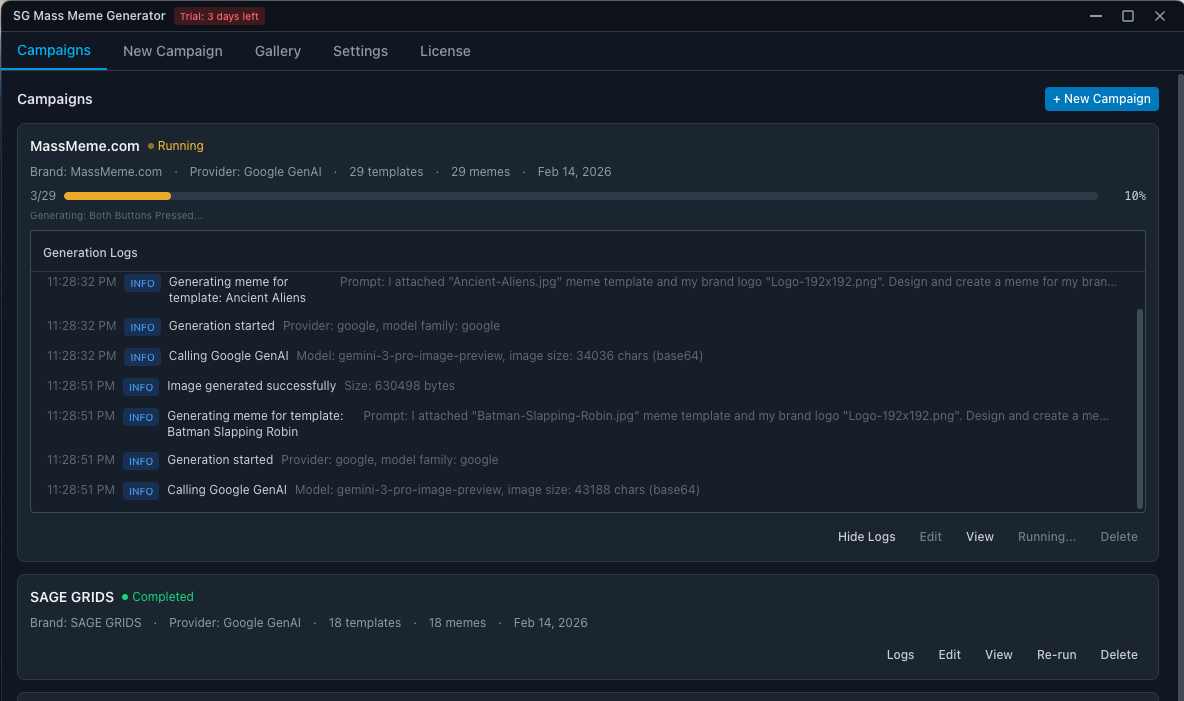Close the SG Mass Meme Generator window
This screenshot has height=701, width=1184.
point(1160,16)
